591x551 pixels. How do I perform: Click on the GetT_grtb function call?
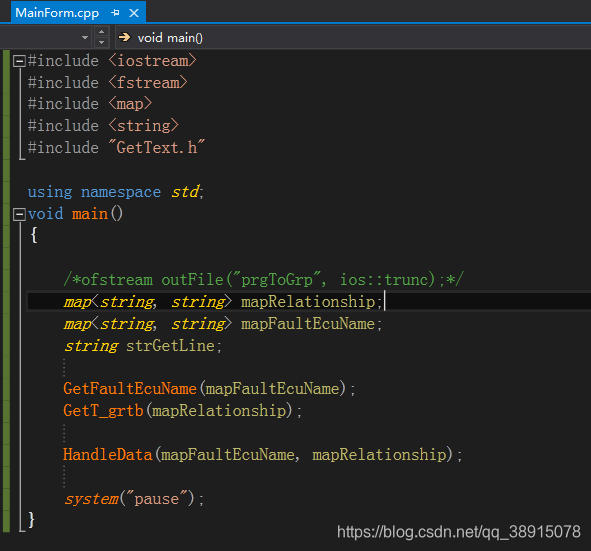point(103,410)
